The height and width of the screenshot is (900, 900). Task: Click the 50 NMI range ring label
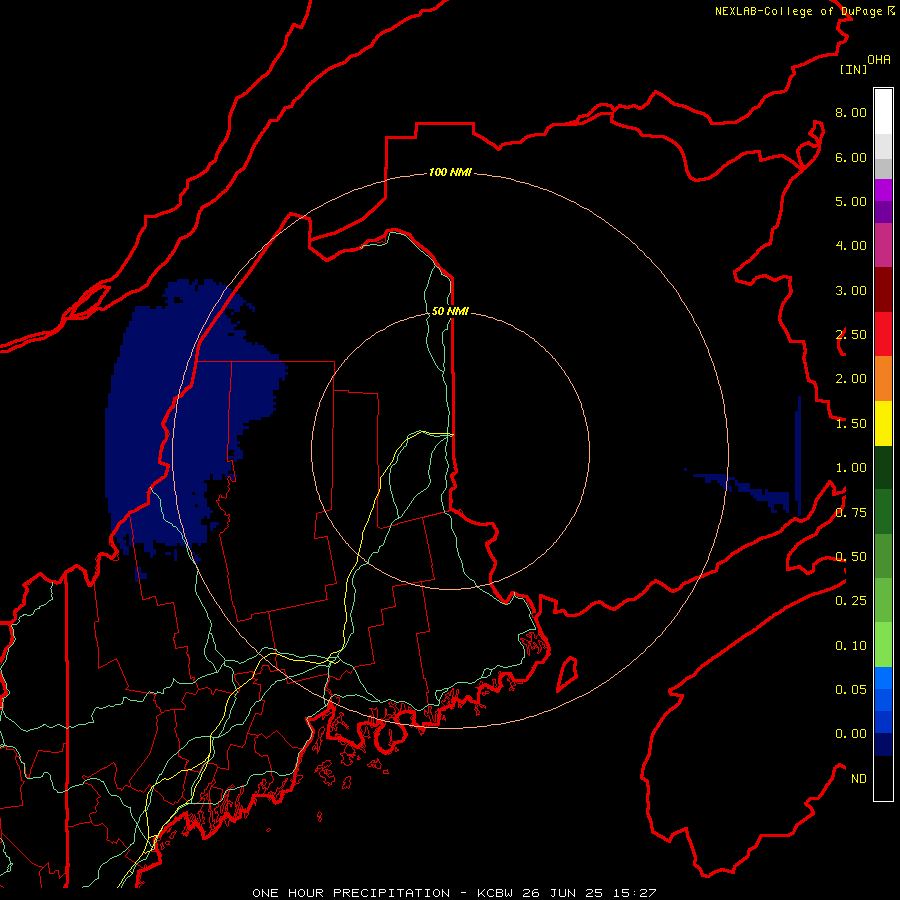point(450,311)
